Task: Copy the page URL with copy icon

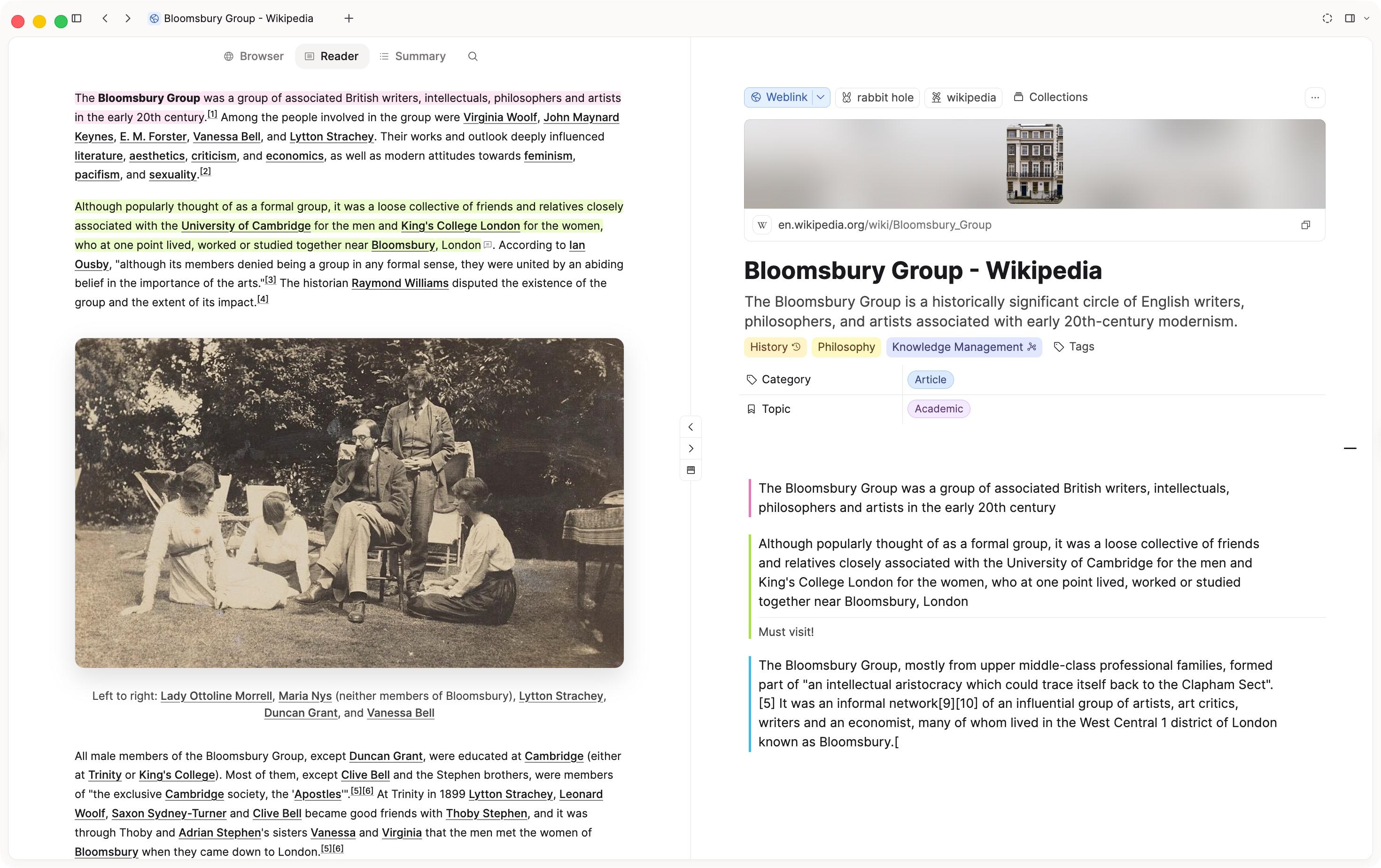Action: 1305,225
